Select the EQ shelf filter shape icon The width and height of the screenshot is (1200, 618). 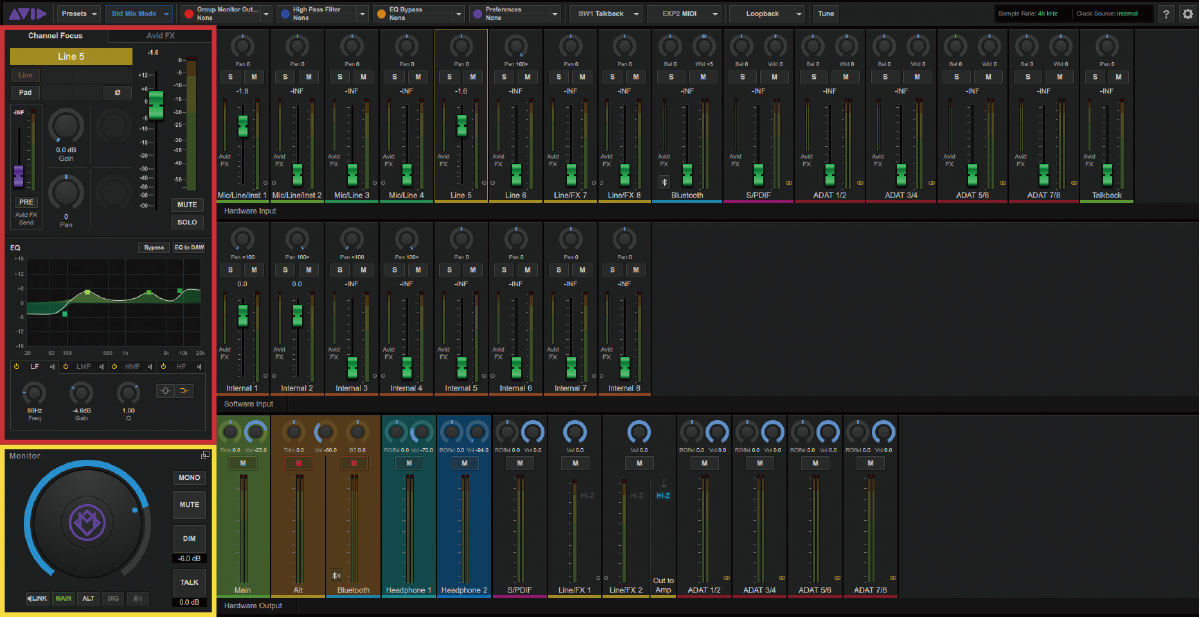click(x=184, y=390)
